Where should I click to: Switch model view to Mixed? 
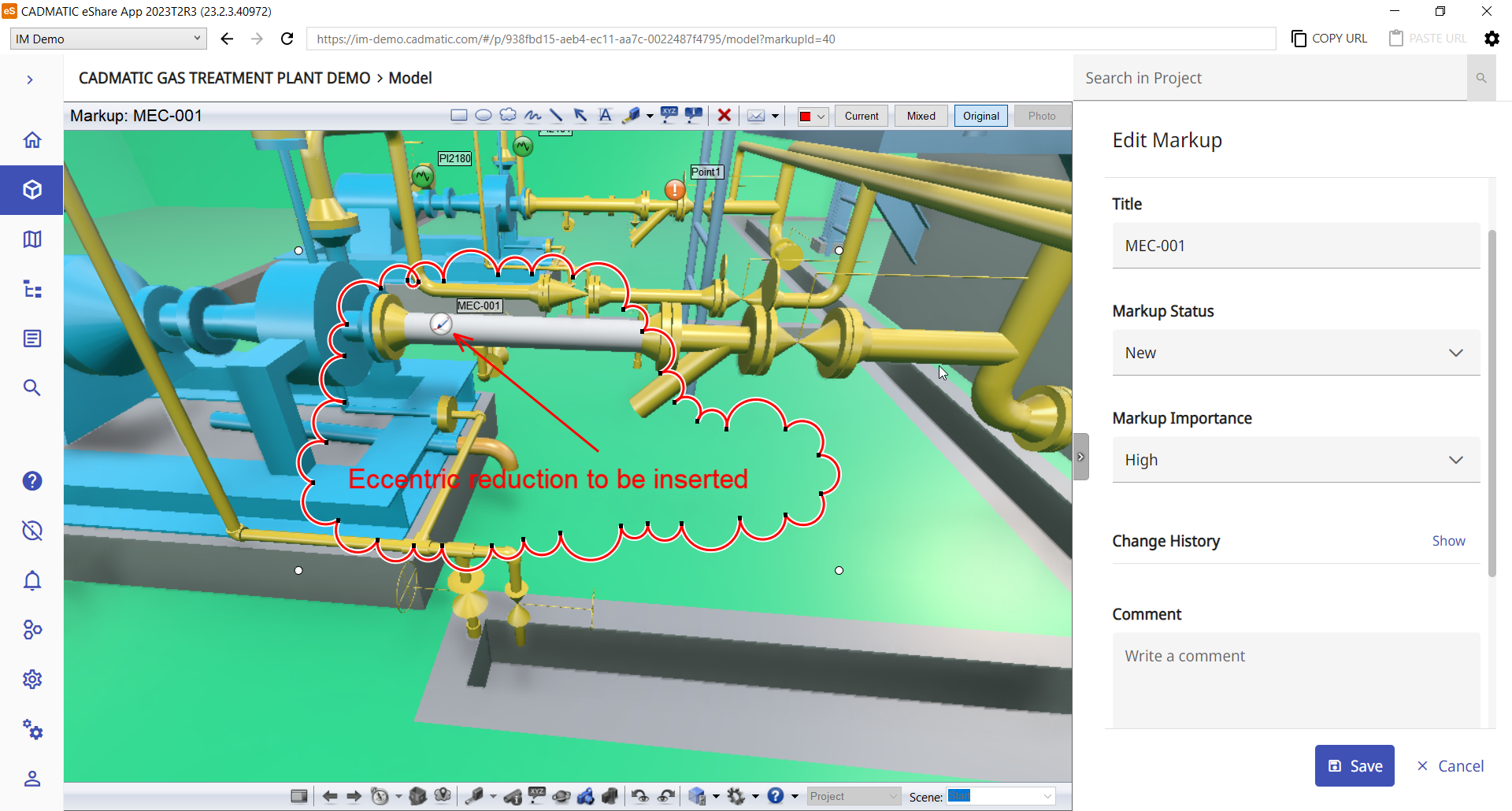(921, 116)
